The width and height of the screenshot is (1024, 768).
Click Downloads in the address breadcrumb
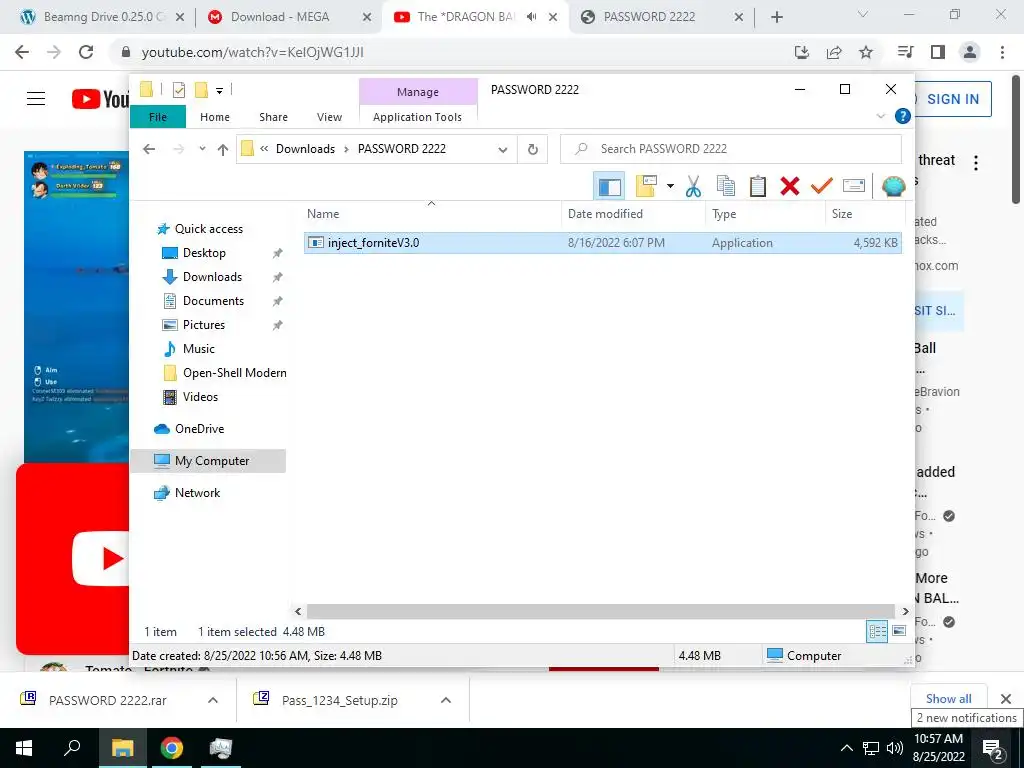pos(305,149)
